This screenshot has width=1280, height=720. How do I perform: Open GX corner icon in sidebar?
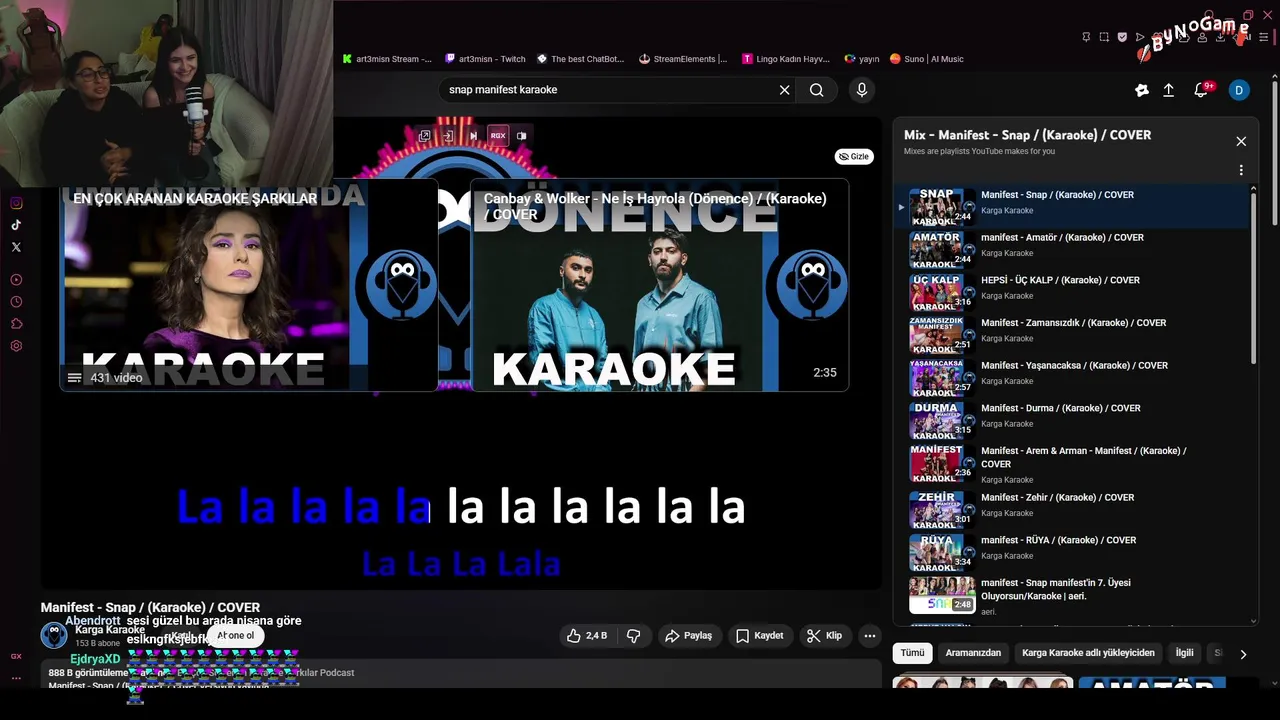[16, 657]
